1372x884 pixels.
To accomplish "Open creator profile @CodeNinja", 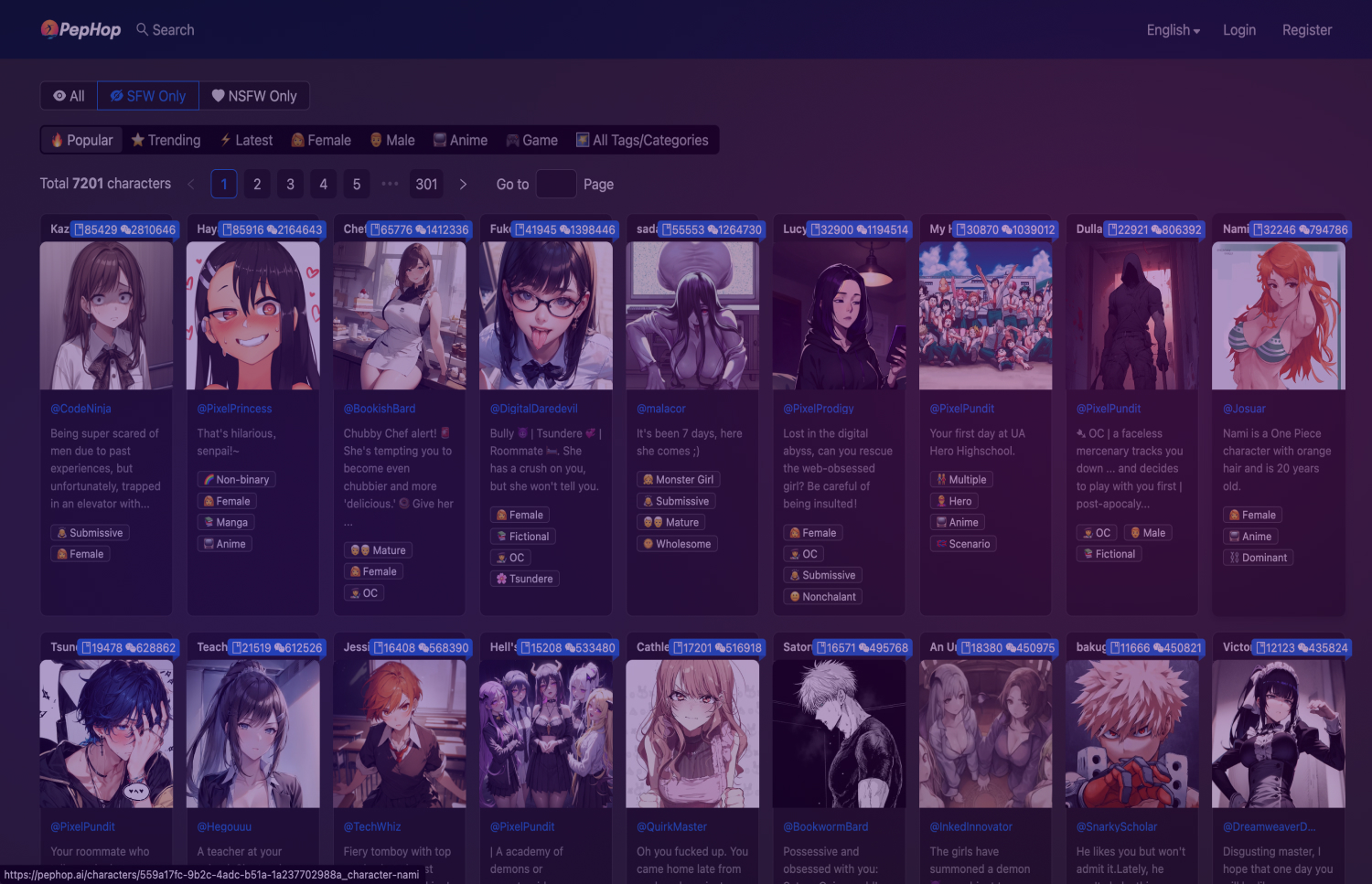I will (x=80, y=409).
